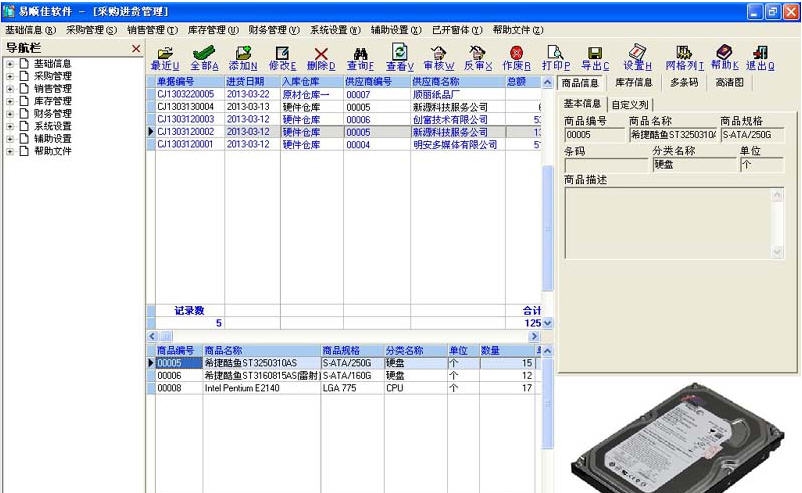The image size is (802, 493).
Task: Expand the 辅助设置 tree node
Action: click(x=10, y=139)
